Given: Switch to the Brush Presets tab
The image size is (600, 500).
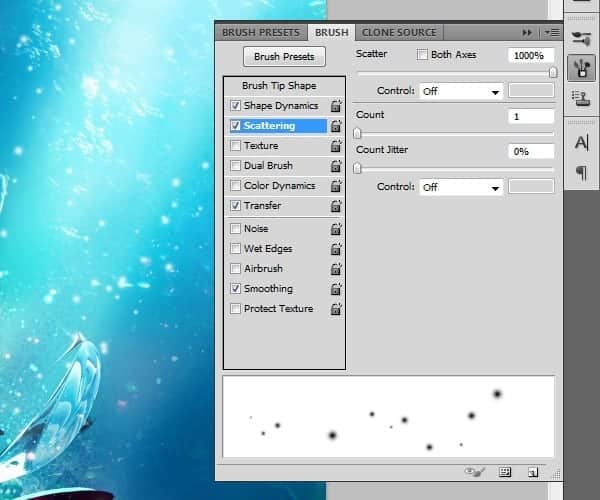Looking at the screenshot, I should tap(261, 33).
